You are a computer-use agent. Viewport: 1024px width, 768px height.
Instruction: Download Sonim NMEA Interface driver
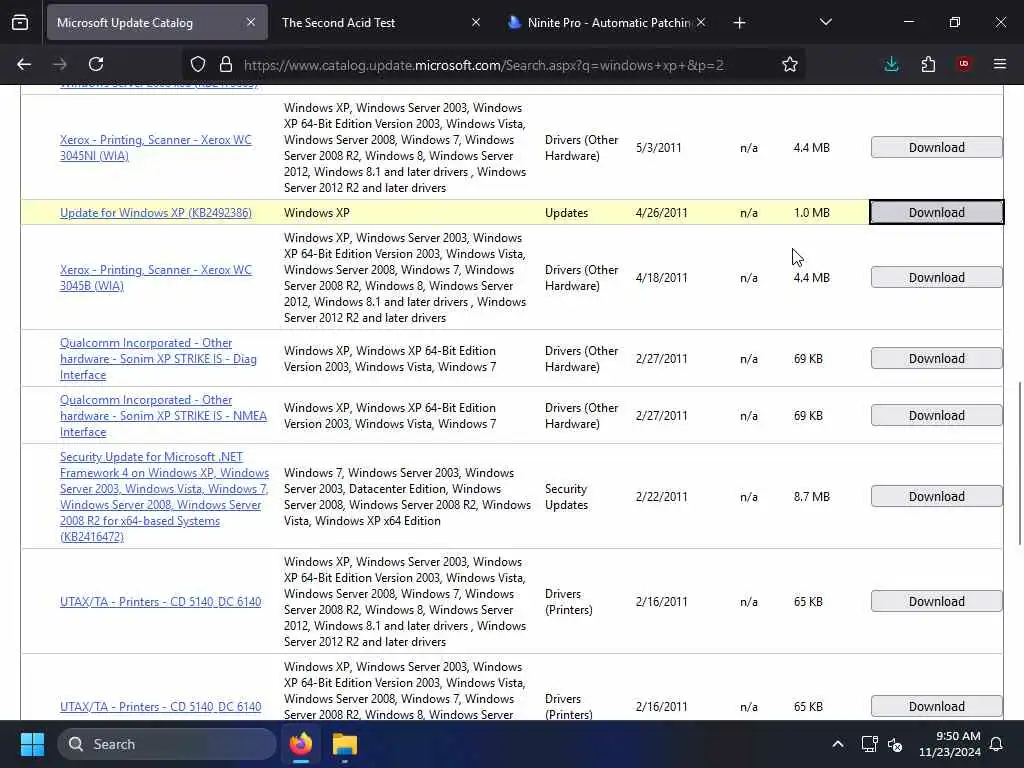point(936,415)
